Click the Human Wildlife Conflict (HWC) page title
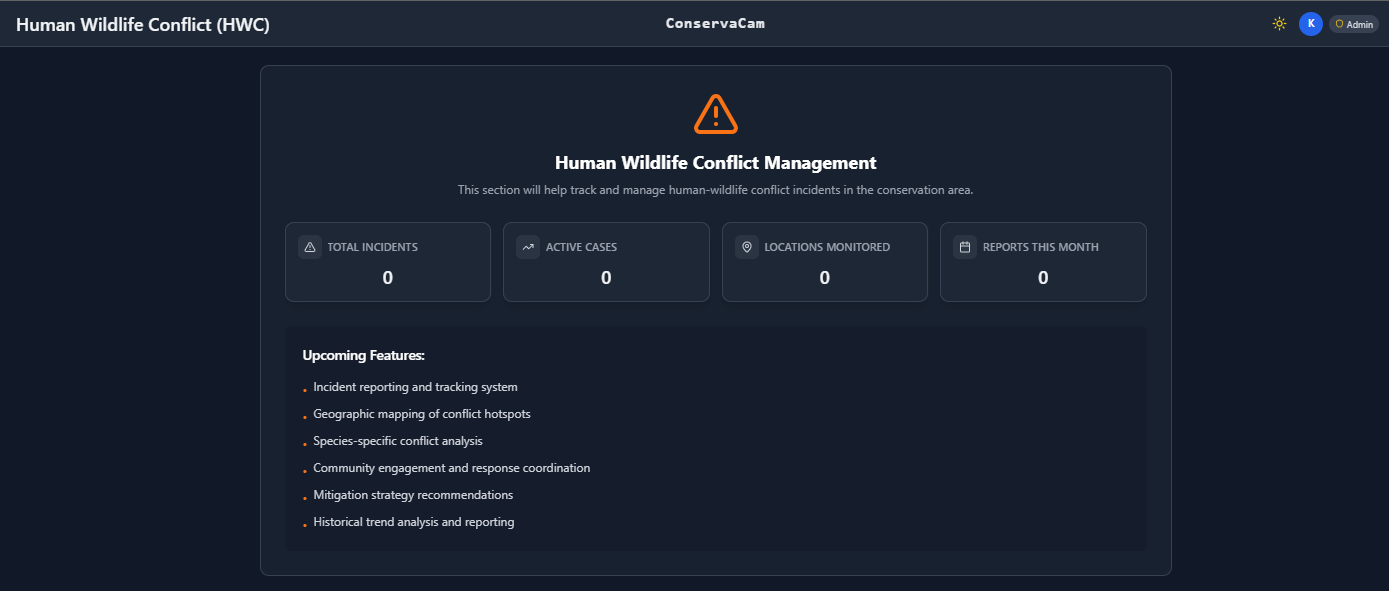Image resolution: width=1389 pixels, height=591 pixels. [143, 25]
